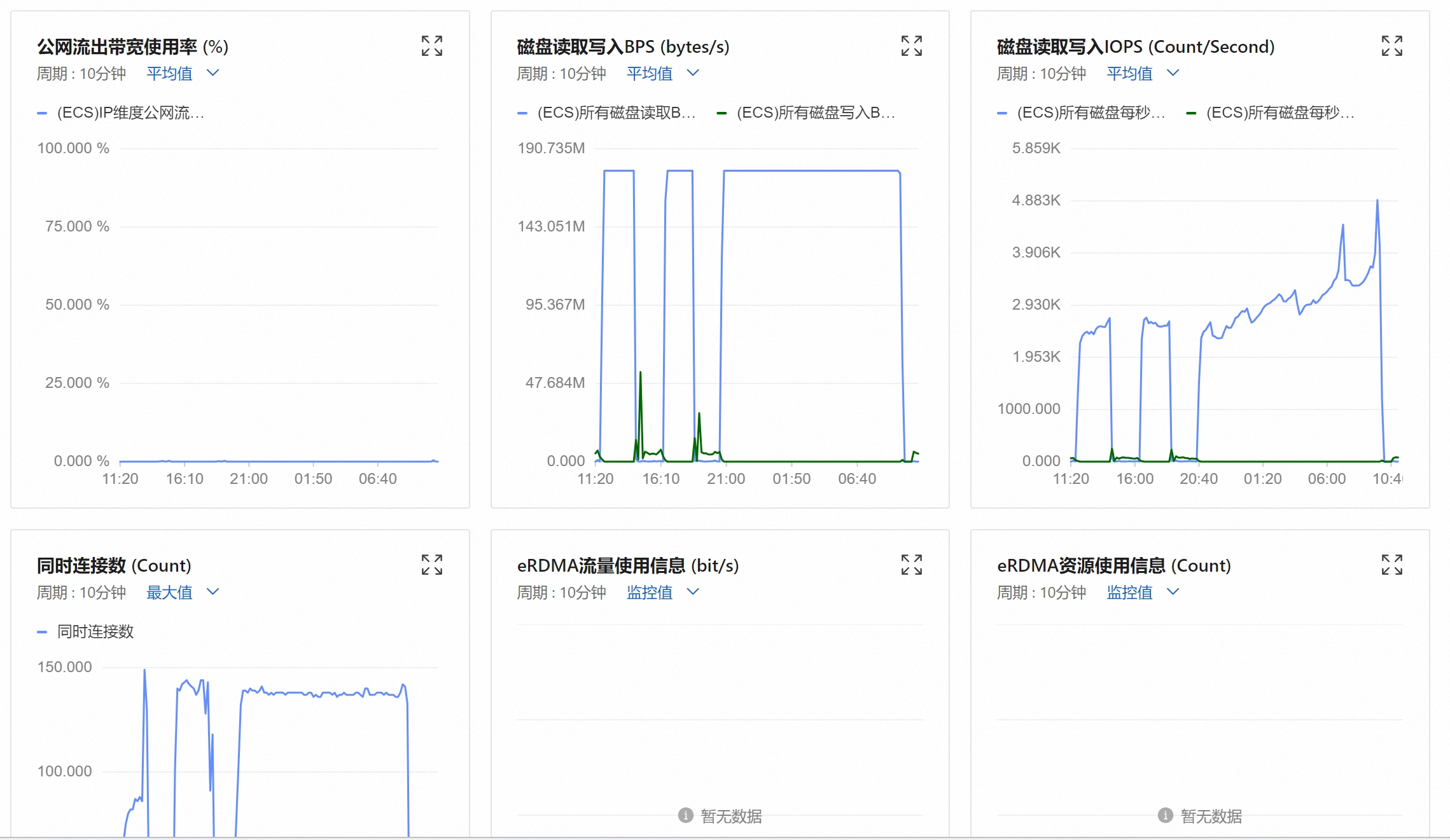Click 01:50 time label in bandwidth chart

313,479
